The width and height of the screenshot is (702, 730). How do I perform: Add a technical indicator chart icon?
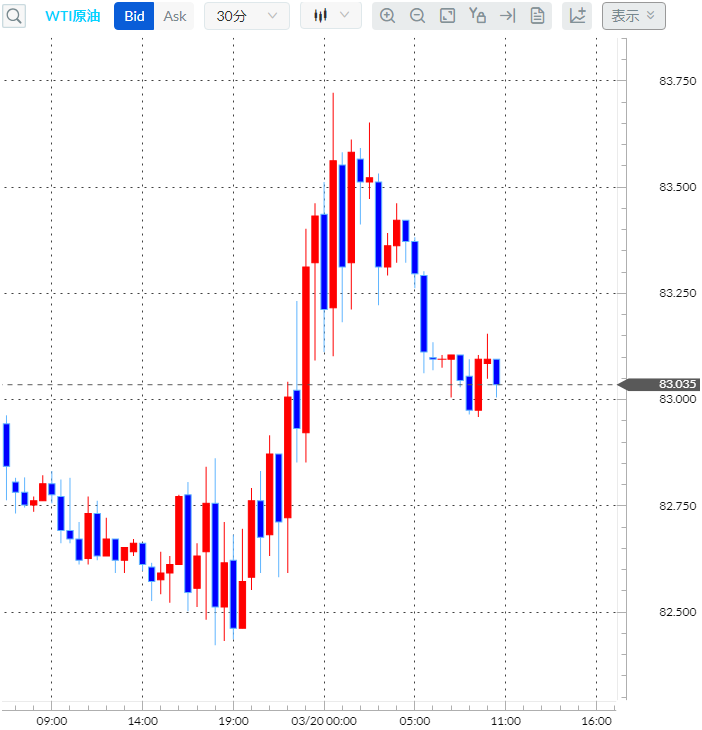pos(577,16)
